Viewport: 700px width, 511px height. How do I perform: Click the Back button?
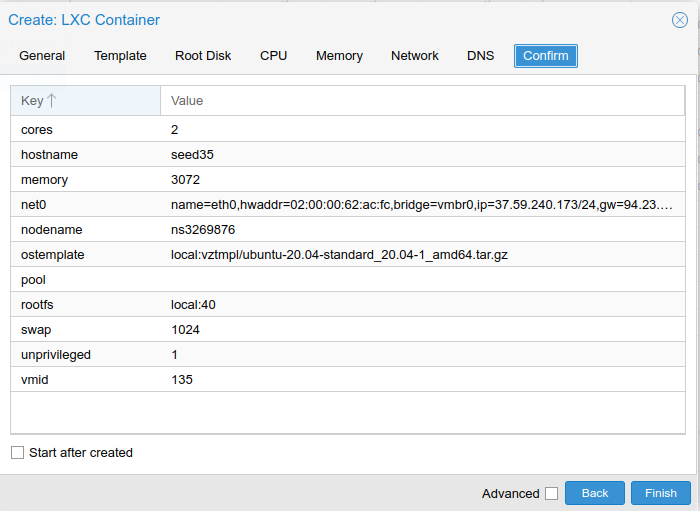pos(594,493)
